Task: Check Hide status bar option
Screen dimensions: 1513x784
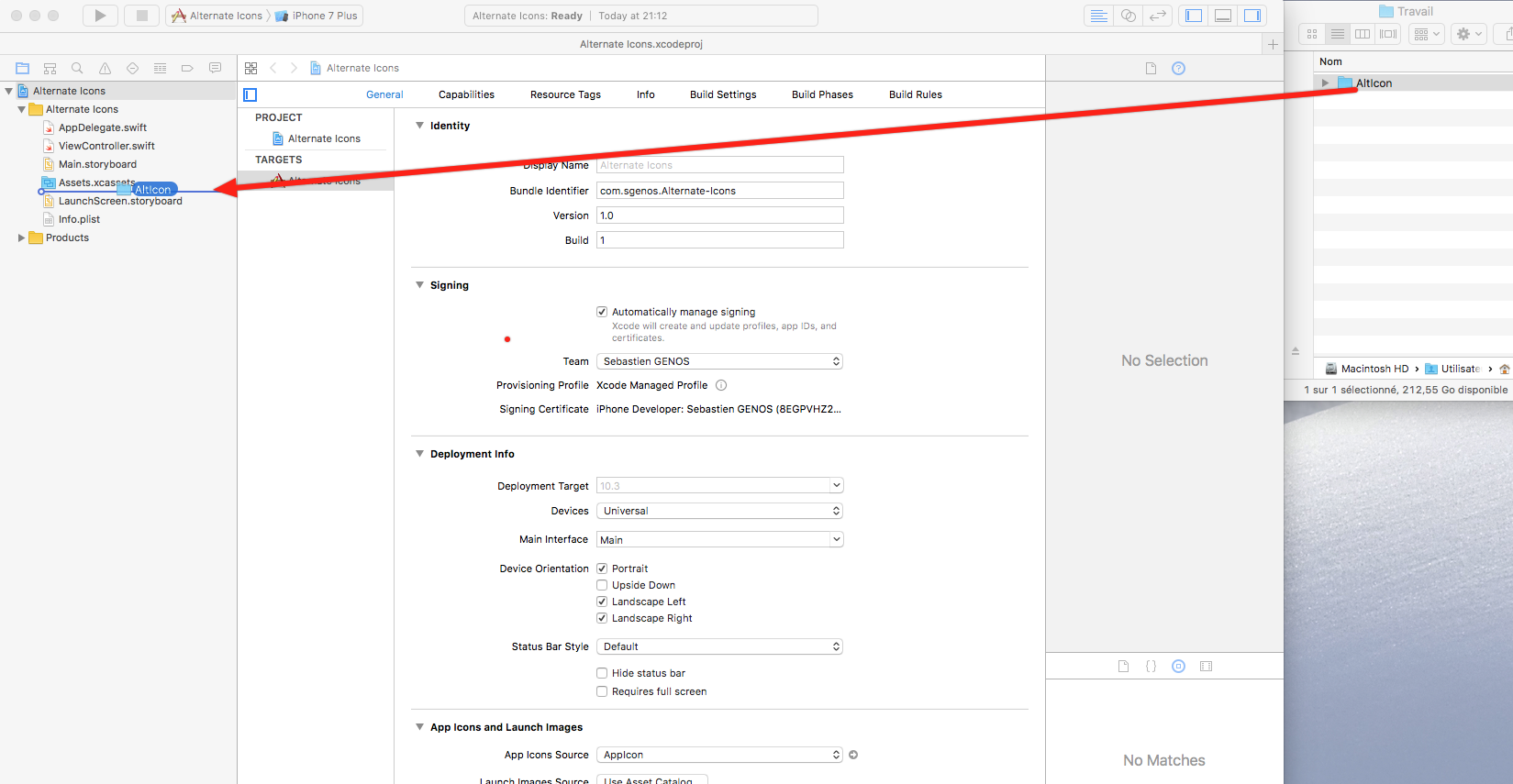Action: tap(602, 673)
